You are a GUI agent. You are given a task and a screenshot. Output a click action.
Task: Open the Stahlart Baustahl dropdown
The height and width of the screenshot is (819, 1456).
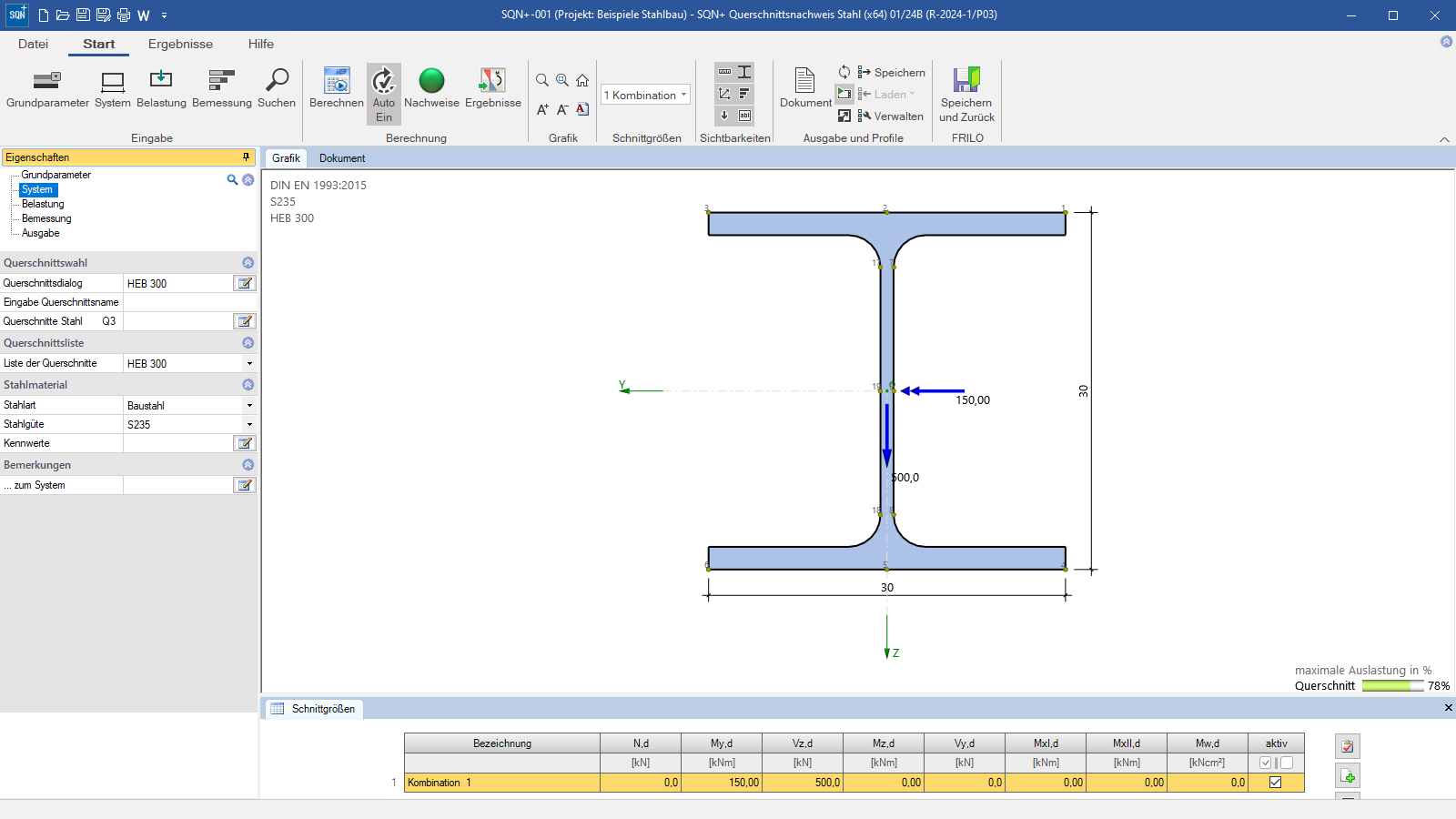pos(249,405)
